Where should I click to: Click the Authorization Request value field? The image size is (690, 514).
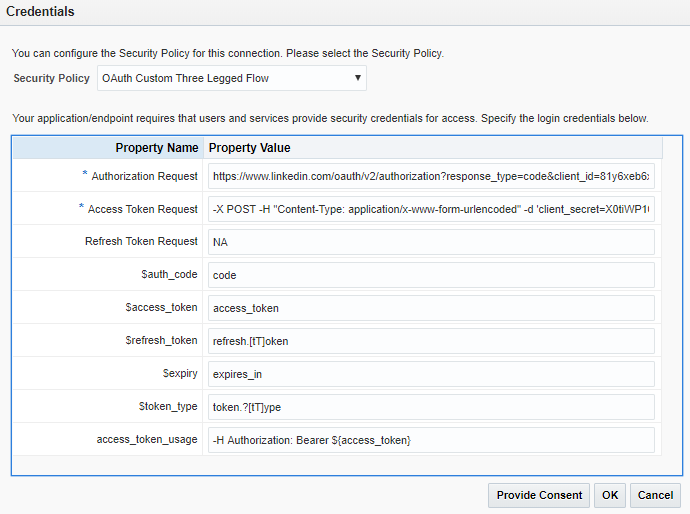click(432, 176)
